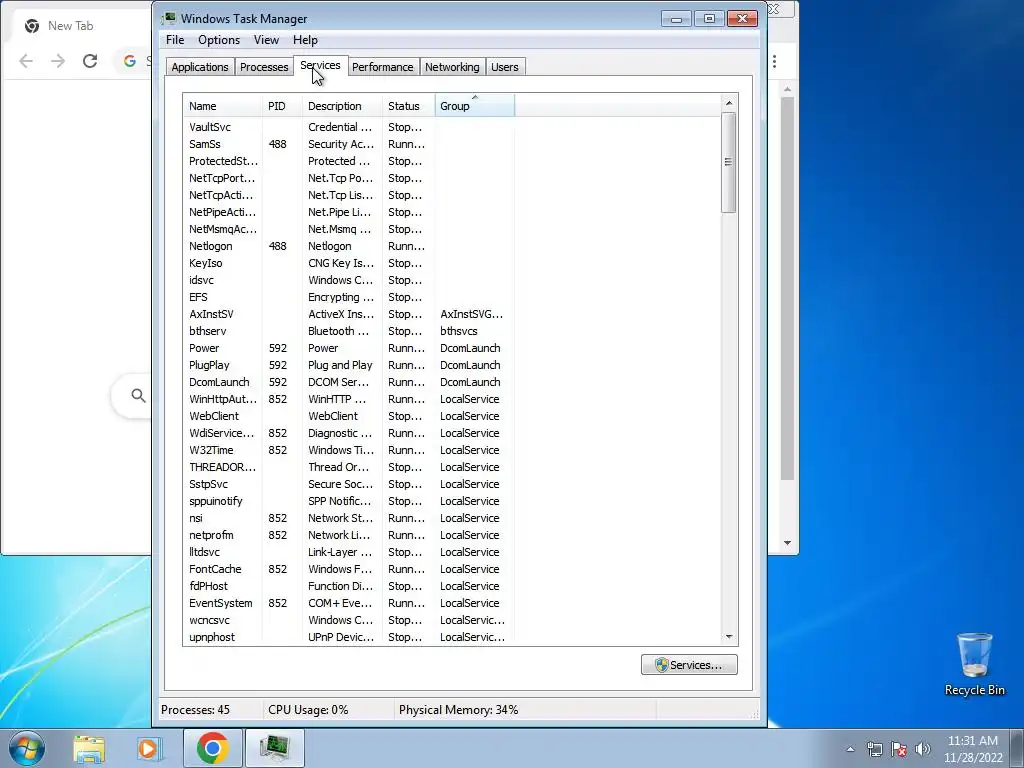Reverse sorting on the Group column header
This screenshot has height=768, width=1024.
(x=475, y=106)
